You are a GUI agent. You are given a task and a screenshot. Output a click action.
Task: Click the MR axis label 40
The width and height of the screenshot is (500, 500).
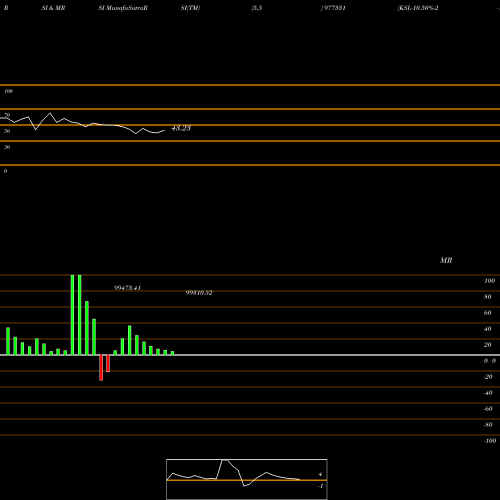(488, 329)
